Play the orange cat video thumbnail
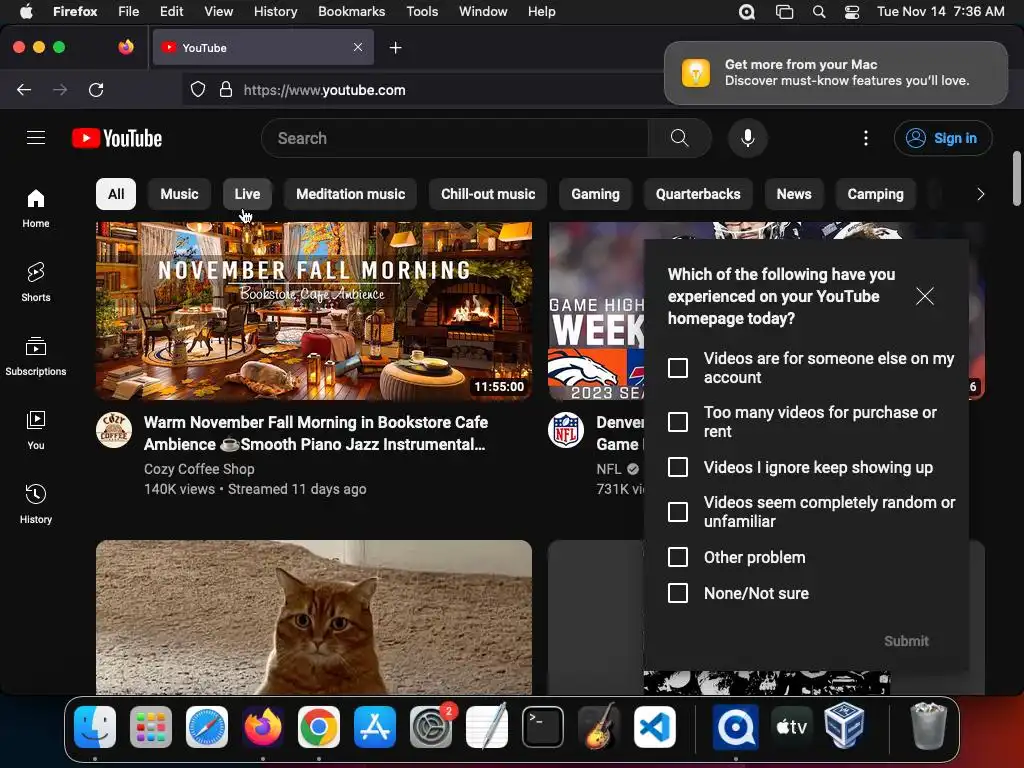The height and width of the screenshot is (768, 1024). (x=313, y=617)
